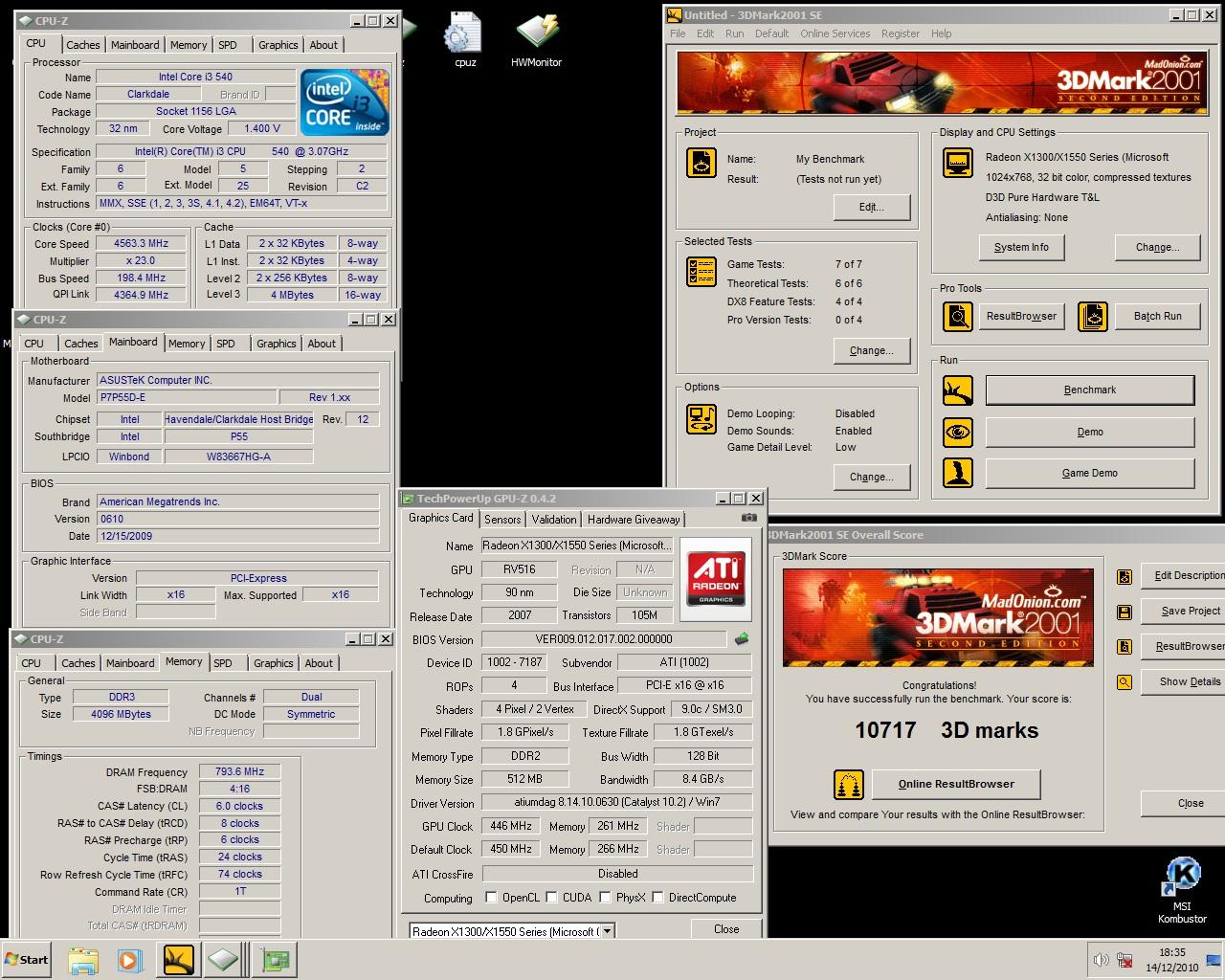This screenshot has width=1225, height=980.
Task: Click the ResultBrowser icon in Overall Score window
Action: coord(1125,647)
